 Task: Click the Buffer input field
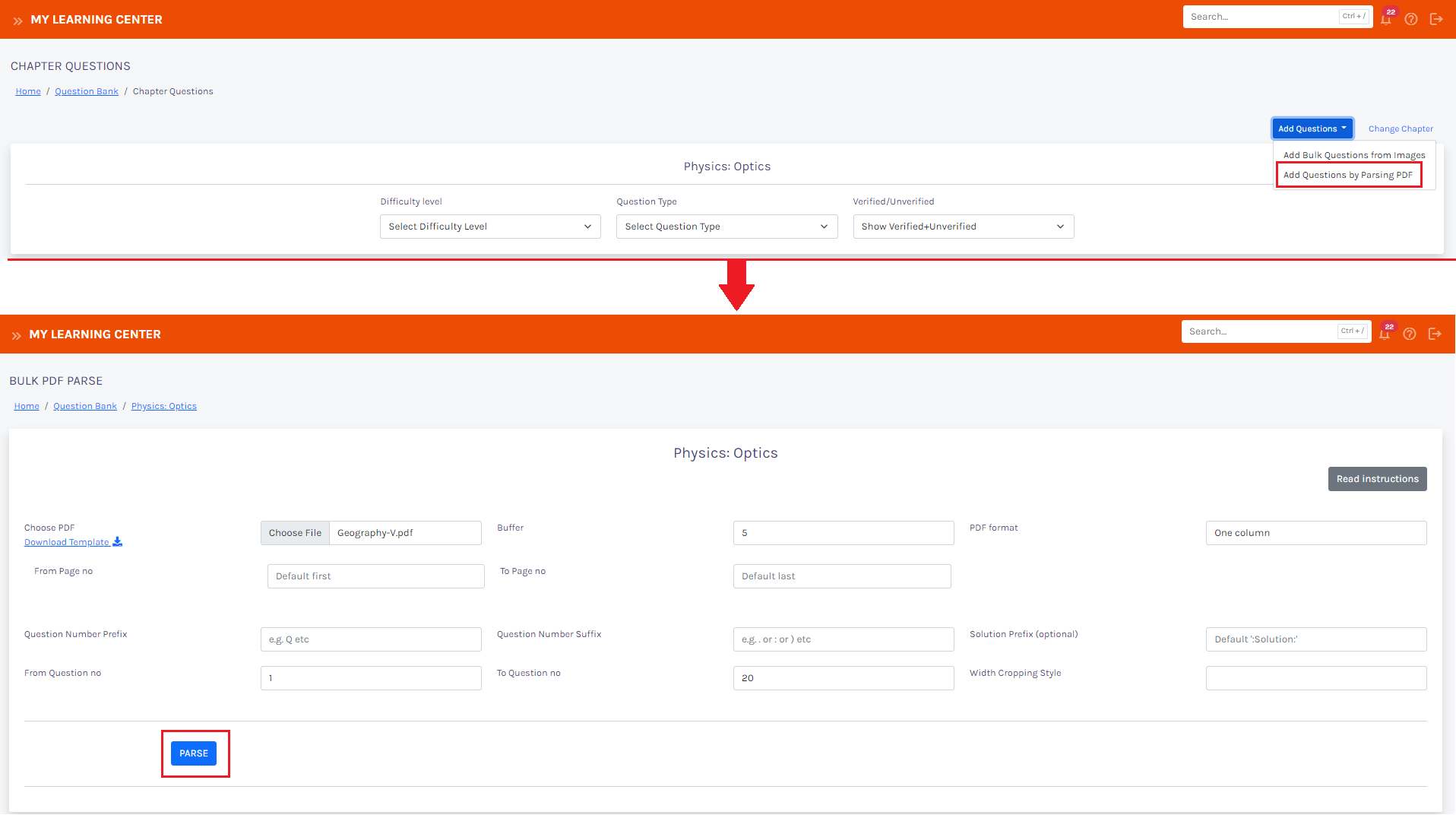coord(843,533)
